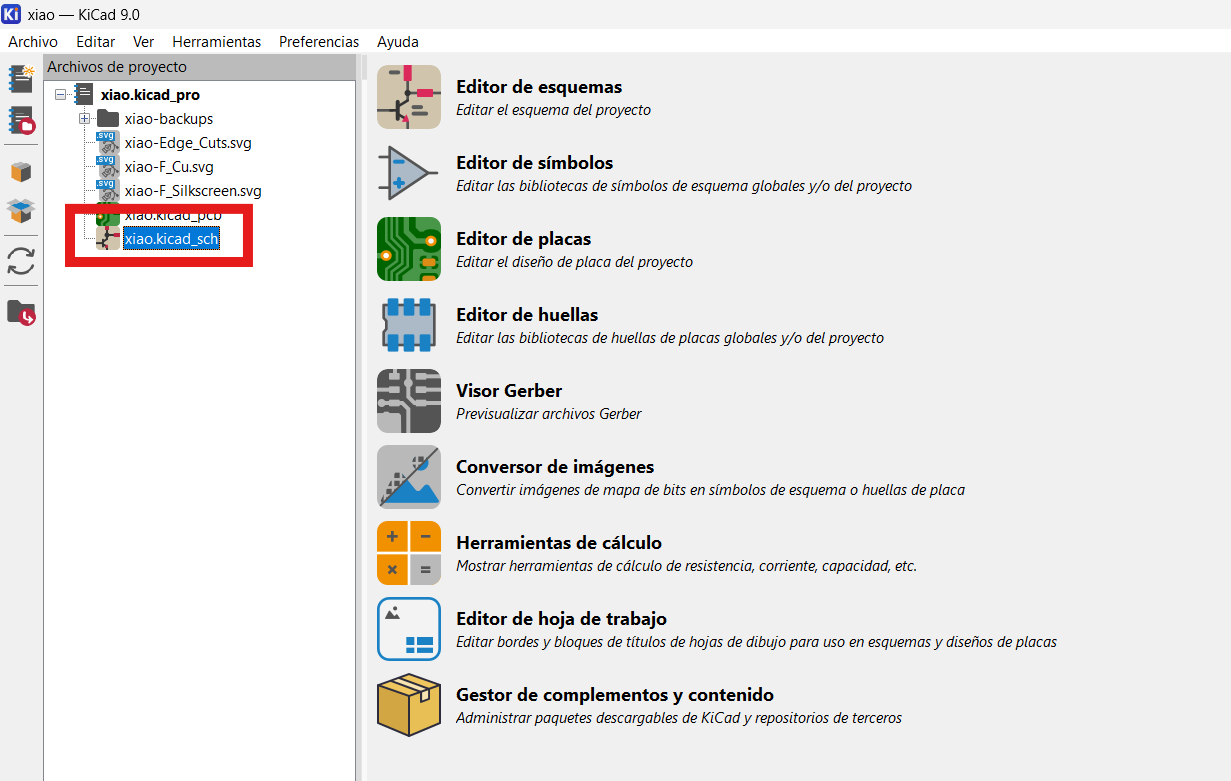Click 'Previsualizar archivos Gerber' description
1231x781 pixels.
coord(549,414)
